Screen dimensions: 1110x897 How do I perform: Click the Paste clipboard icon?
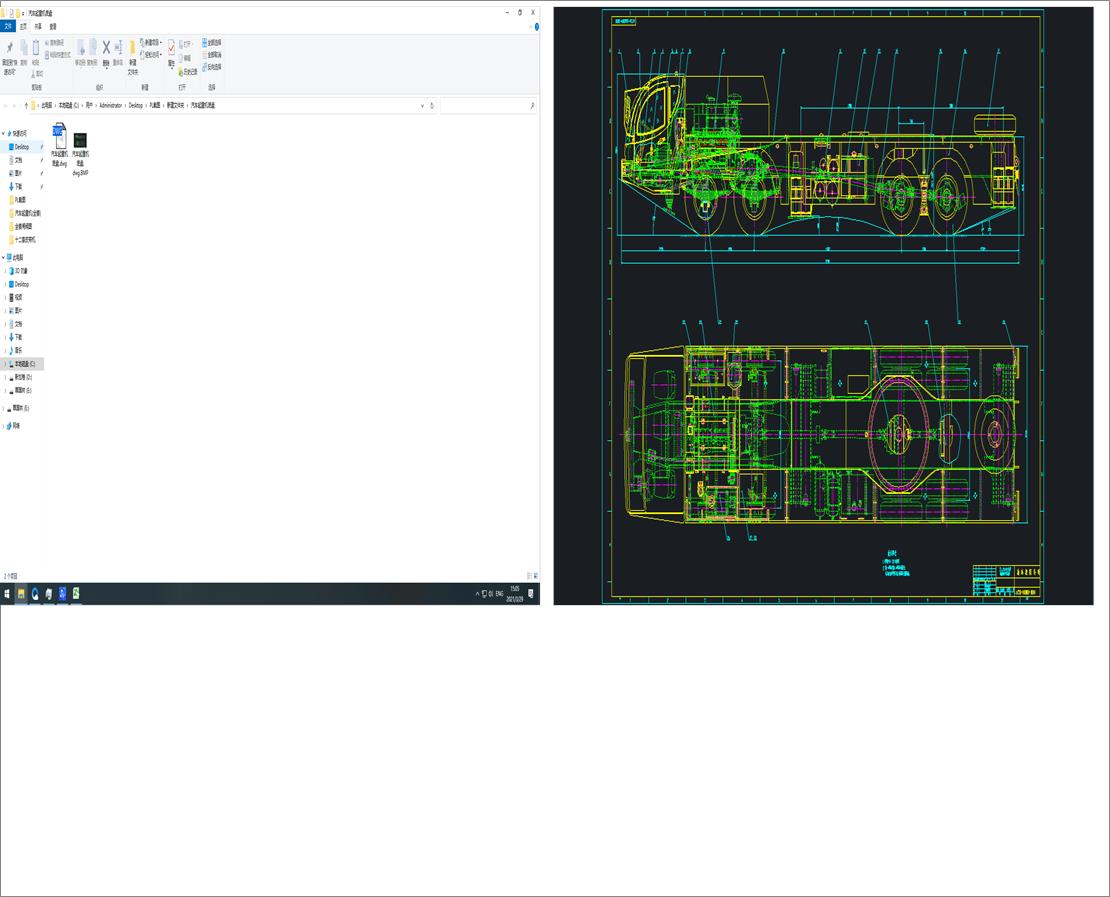[x=35, y=47]
